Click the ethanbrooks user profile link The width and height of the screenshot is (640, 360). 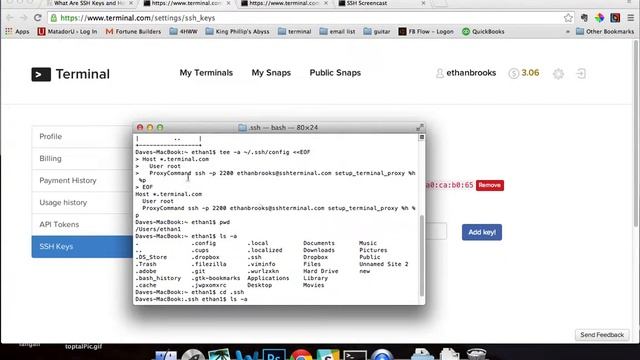pyautogui.click(x=466, y=73)
